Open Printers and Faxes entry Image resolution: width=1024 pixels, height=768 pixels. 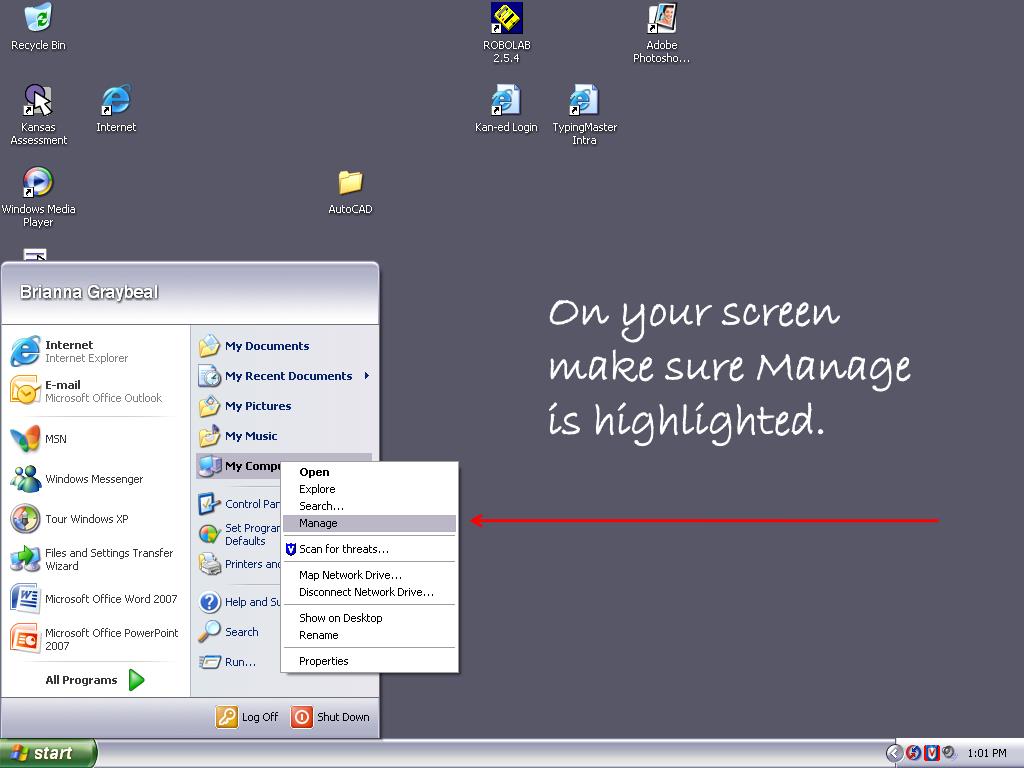pos(239,564)
